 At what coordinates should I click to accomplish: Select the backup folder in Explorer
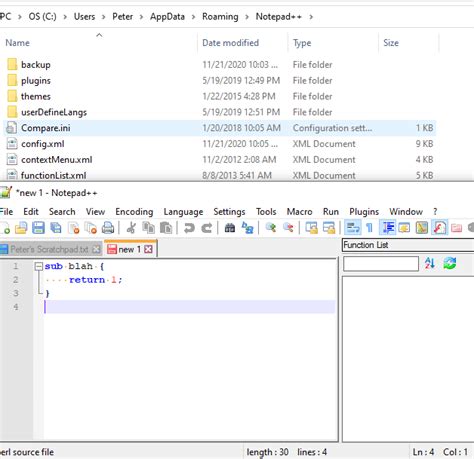click(x=36, y=65)
